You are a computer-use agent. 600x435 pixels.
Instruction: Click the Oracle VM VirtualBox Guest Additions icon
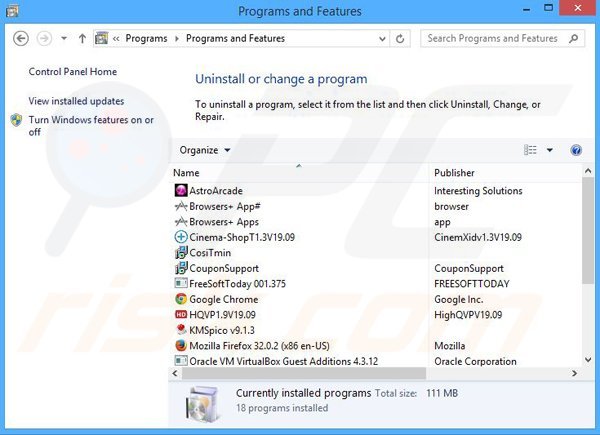point(181,361)
